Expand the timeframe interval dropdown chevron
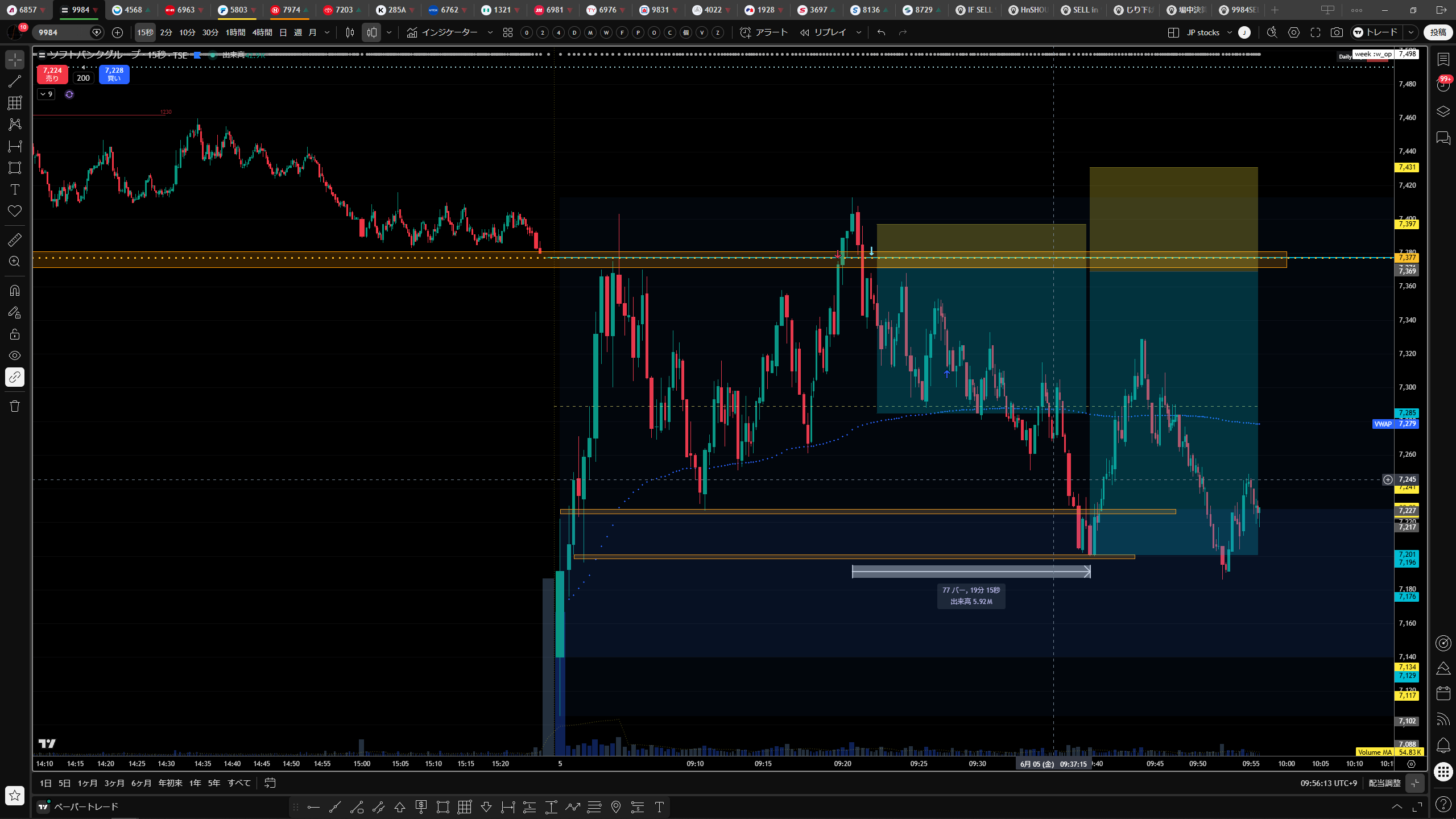Image resolution: width=1456 pixels, height=819 pixels. pos(327,32)
